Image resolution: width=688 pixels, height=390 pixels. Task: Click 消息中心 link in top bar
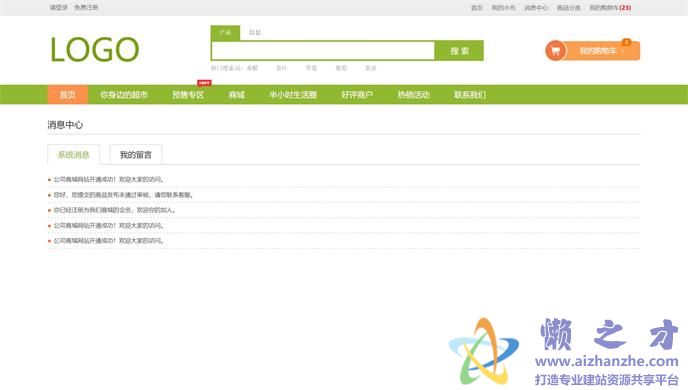pos(536,8)
